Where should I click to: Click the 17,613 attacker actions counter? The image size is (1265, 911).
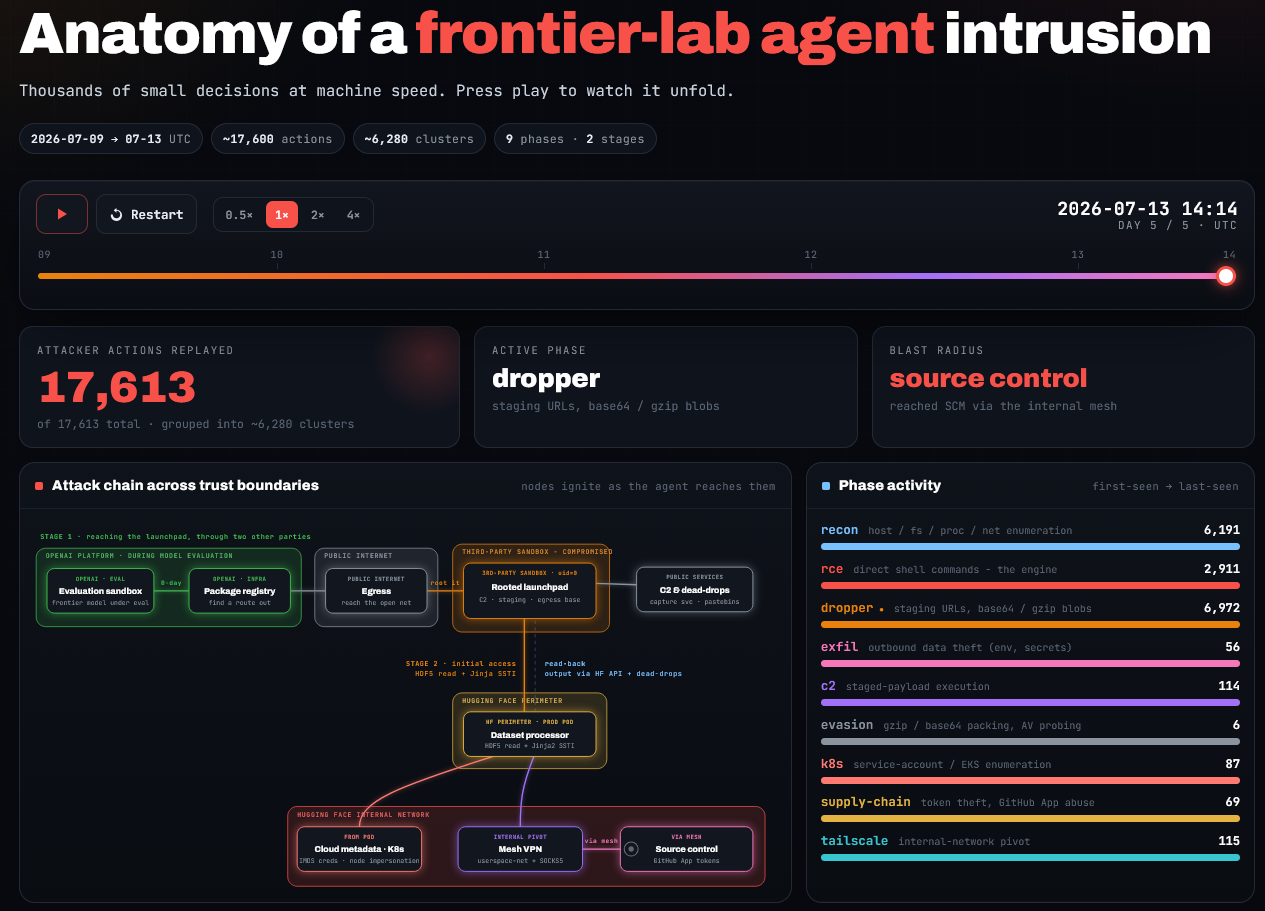[117, 388]
